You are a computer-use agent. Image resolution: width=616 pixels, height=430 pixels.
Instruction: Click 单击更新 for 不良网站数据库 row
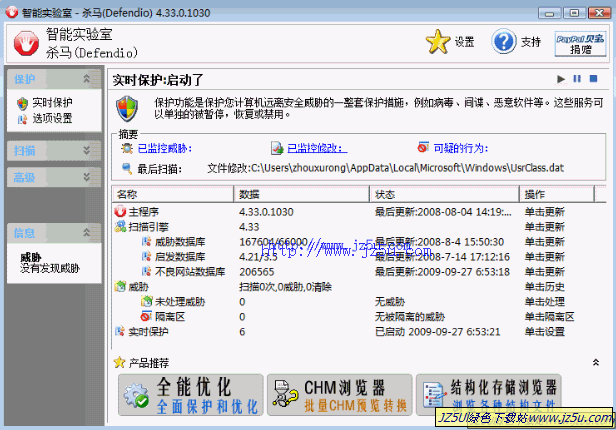coord(544,272)
